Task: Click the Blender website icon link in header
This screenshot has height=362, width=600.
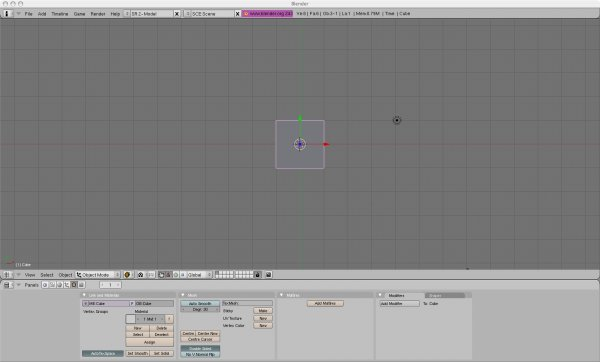Action: (246, 13)
